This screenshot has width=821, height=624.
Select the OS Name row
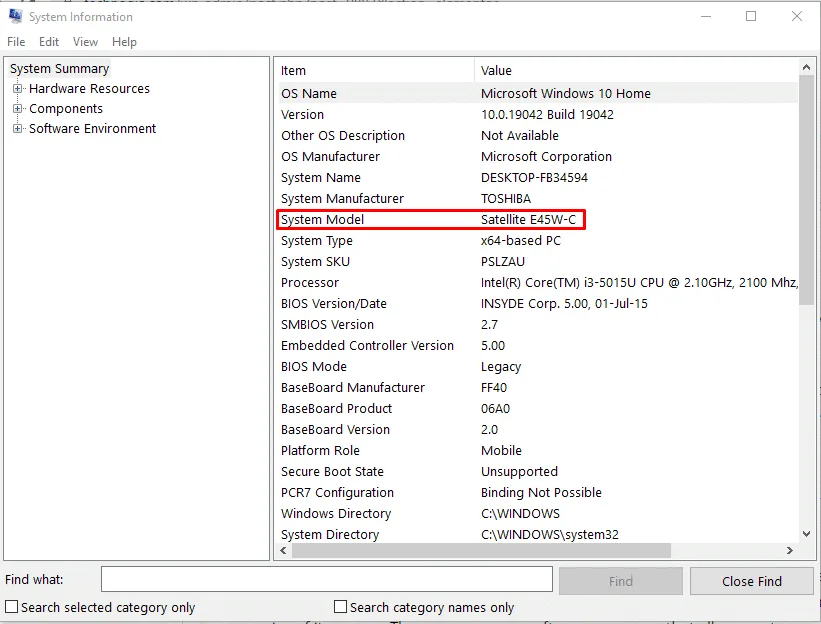[x=538, y=94]
